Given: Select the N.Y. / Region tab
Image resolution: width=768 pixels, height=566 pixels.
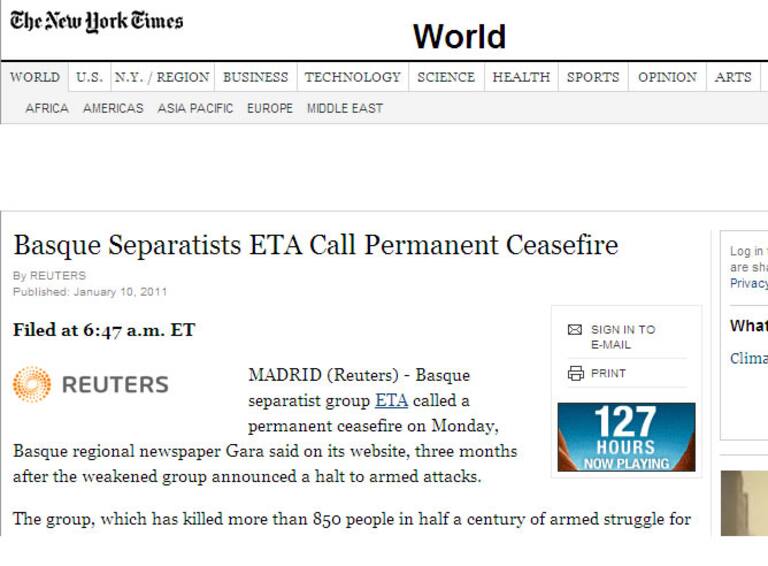Looking at the screenshot, I should coord(162,77).
